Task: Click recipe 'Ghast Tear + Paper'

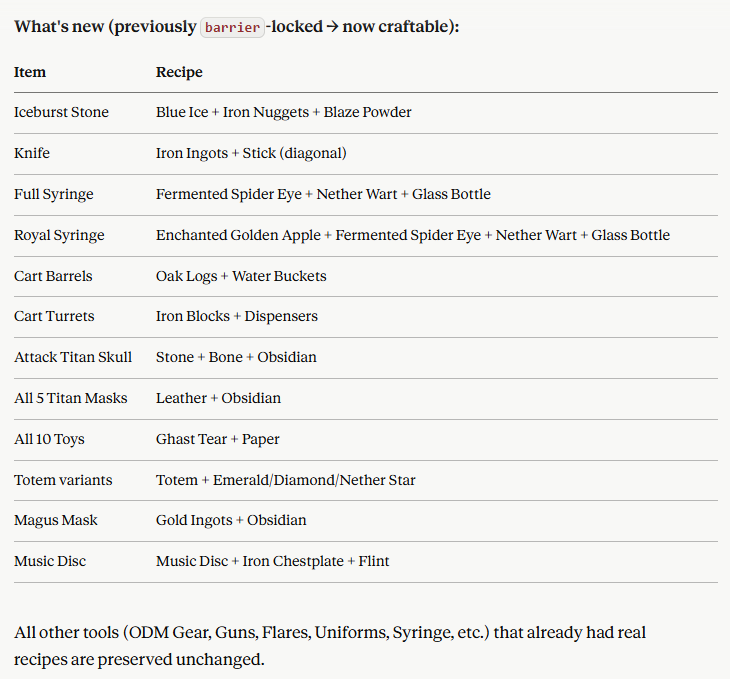Action: [x=218, y=439]
